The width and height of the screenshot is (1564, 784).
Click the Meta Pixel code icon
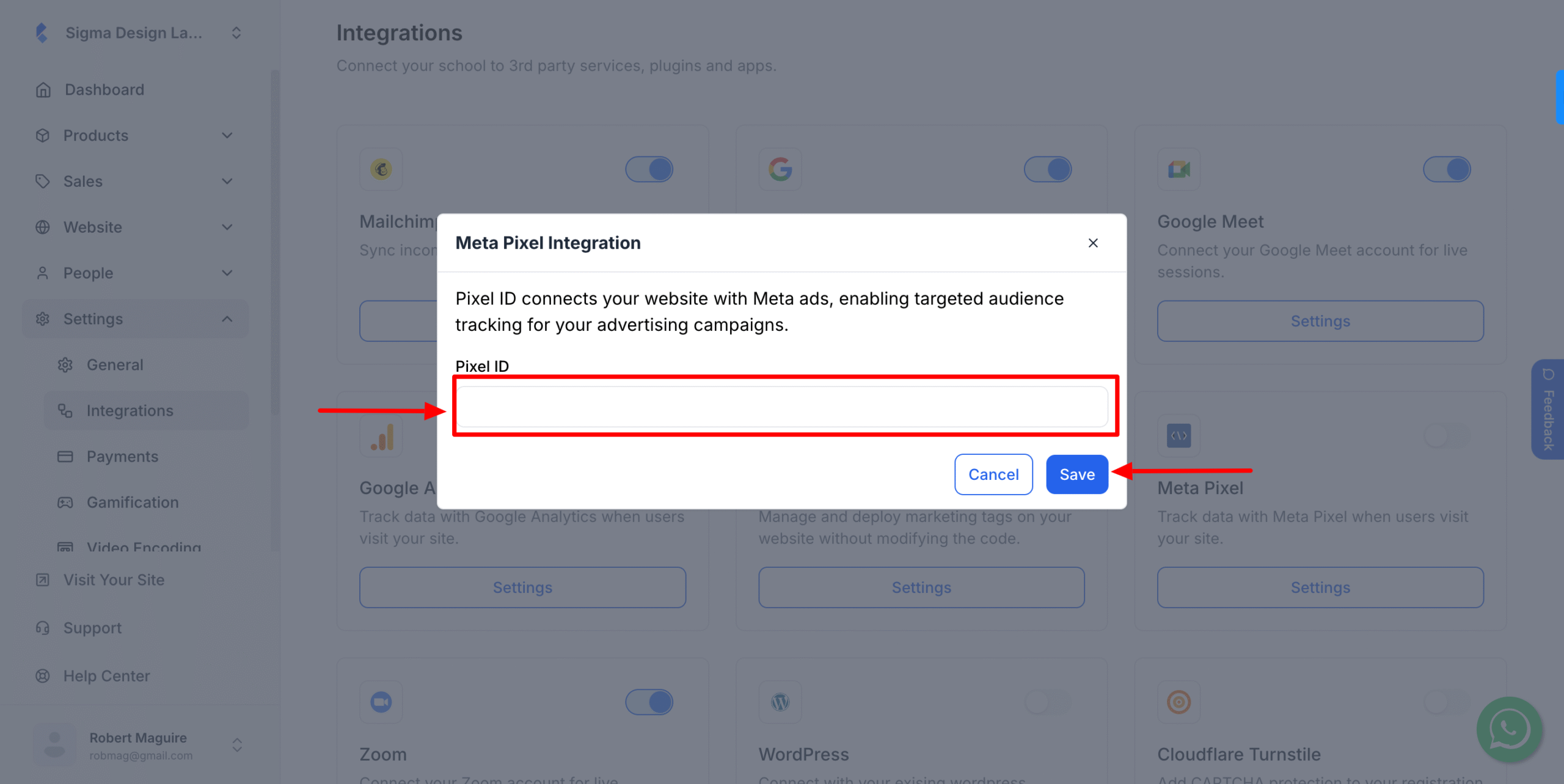tap(1178, 435)
